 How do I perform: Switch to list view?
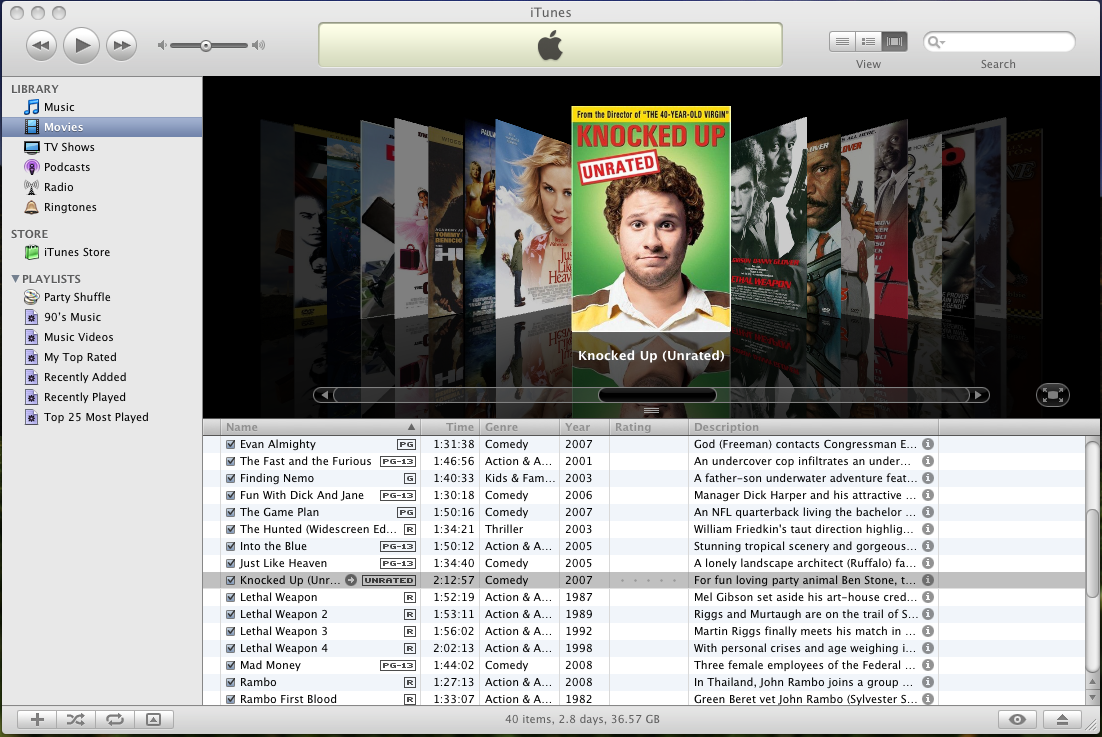click(x=843, y=41)
